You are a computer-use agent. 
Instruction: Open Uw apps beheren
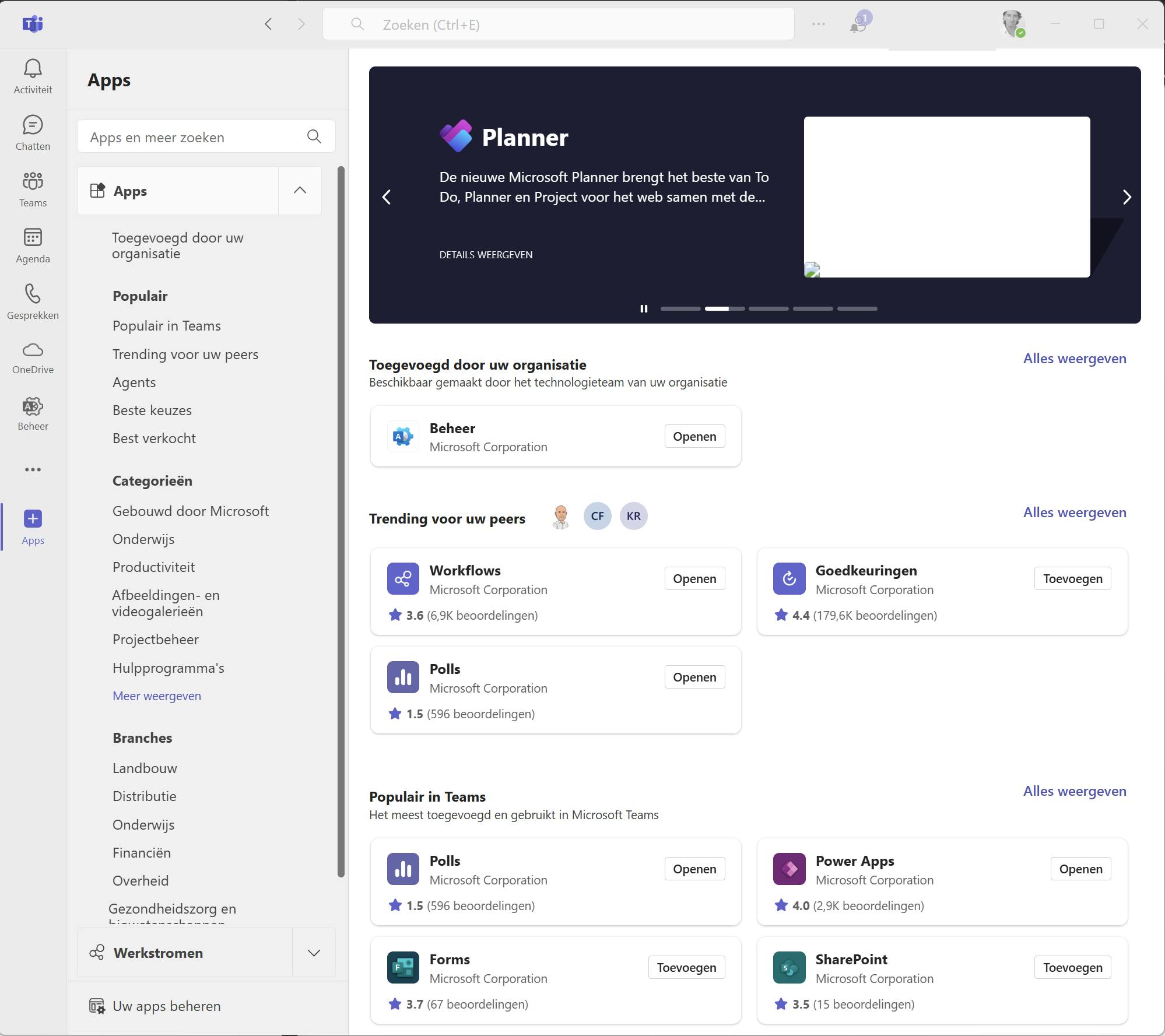pyautogui.click(x=166, y=1006)
